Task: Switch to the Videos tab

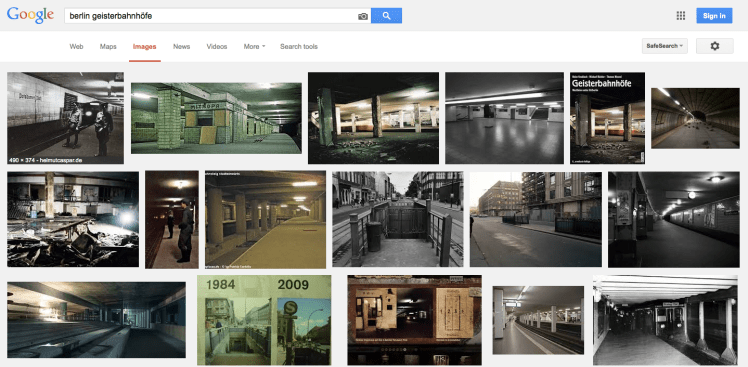Action: click(217, 47)
